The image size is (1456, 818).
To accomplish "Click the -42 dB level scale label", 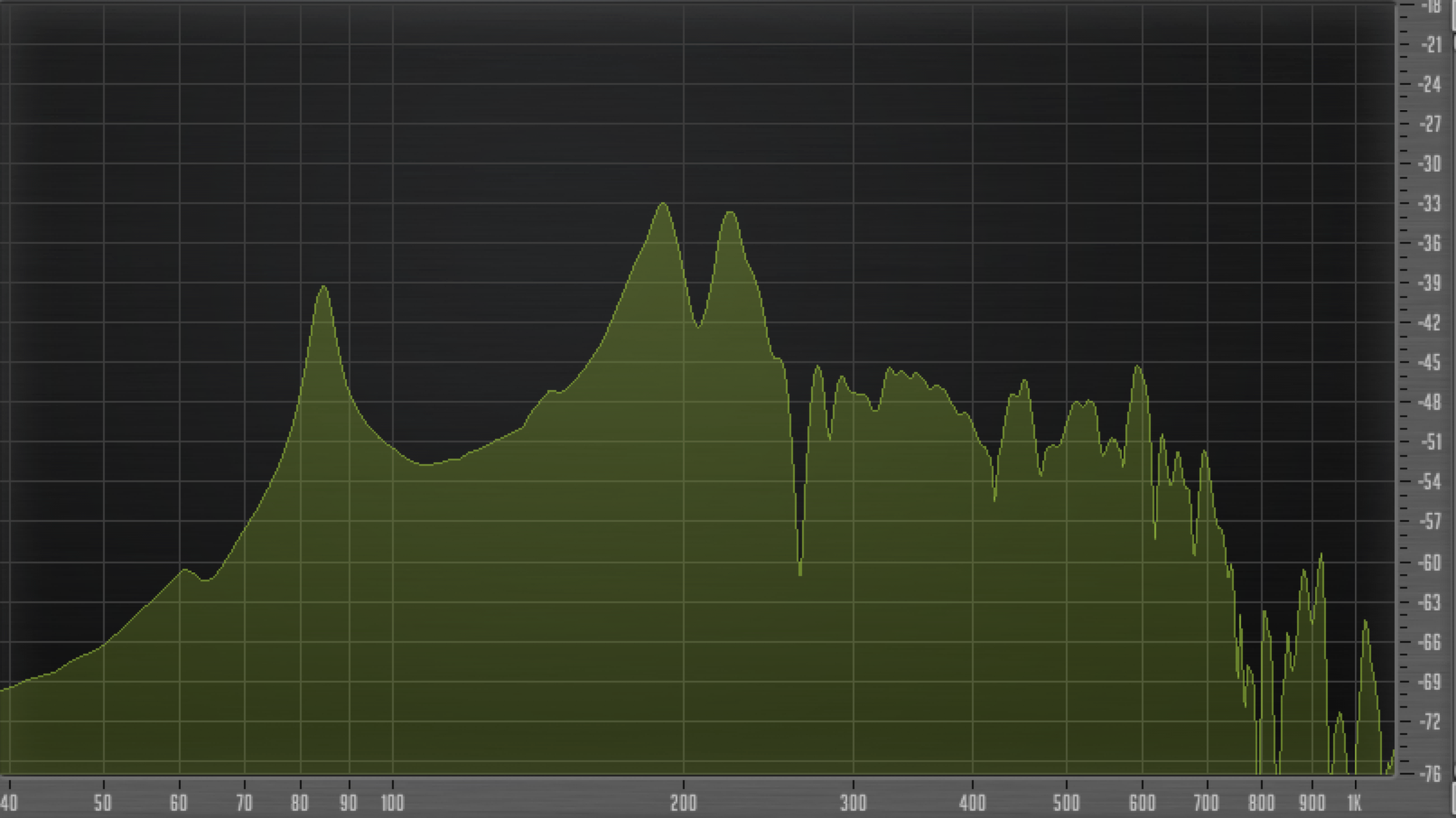I will pyautogui.click(x=1430, y=322).
